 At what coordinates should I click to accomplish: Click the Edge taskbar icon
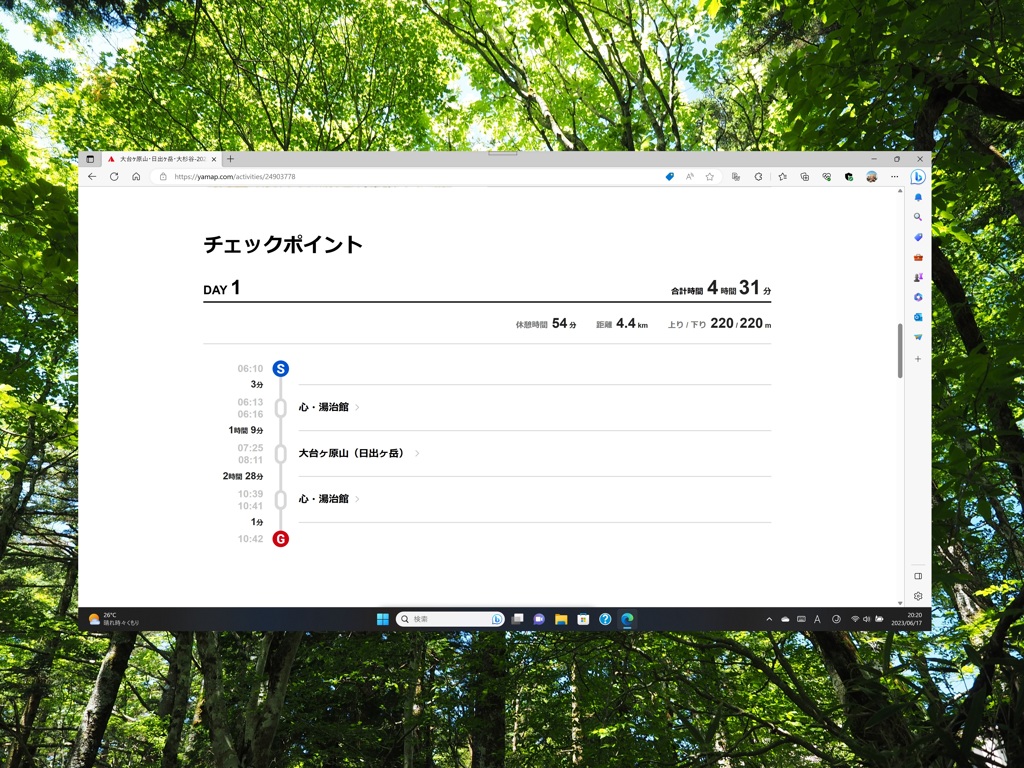(627, 619)
